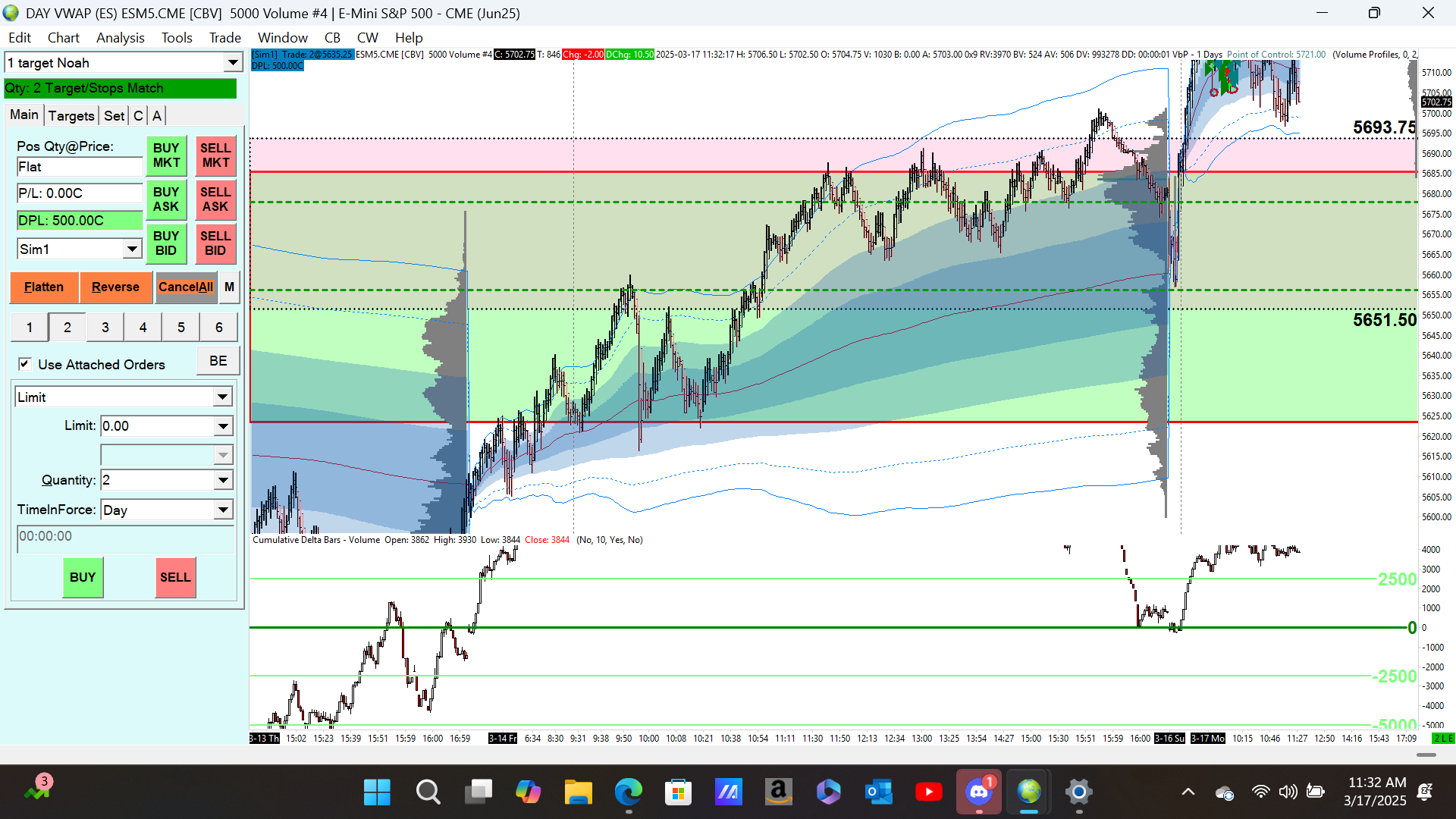Click the Sierra Chart globe icon in title bar
The height and width of the screenshot is (819, 1456).
click(x=11, y=13)
